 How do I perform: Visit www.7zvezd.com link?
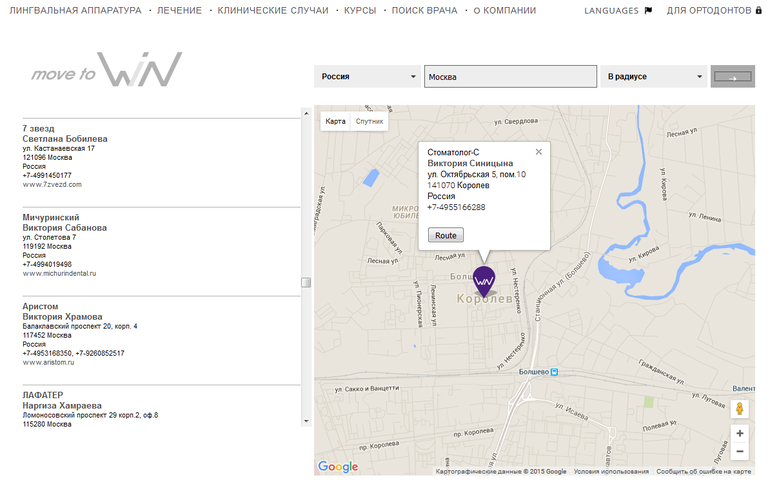pos(52,185)
